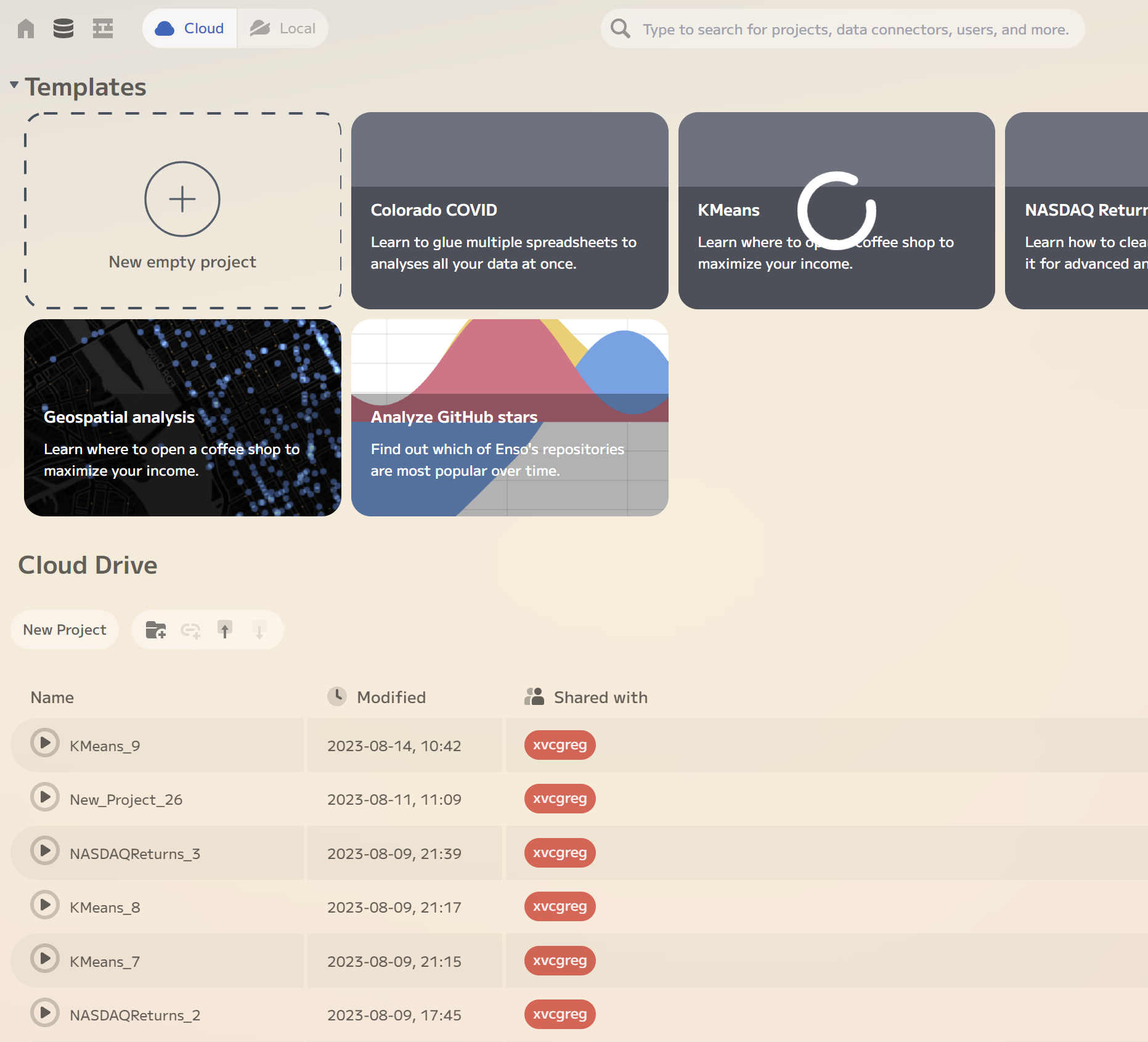
Task: Open the data connectors database icon
Action: (63, 28)
